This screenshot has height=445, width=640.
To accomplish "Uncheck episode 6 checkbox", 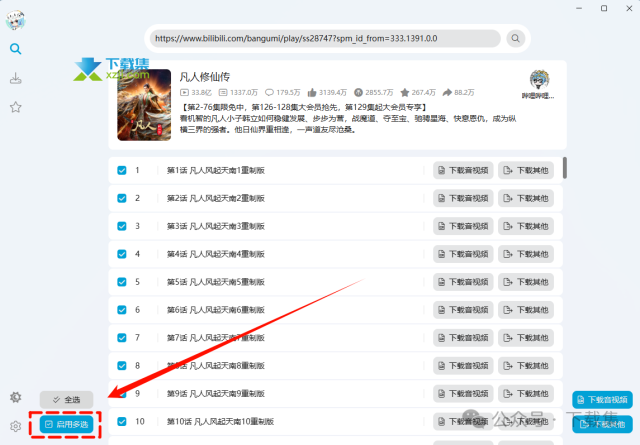I will [x=122, y=310].
